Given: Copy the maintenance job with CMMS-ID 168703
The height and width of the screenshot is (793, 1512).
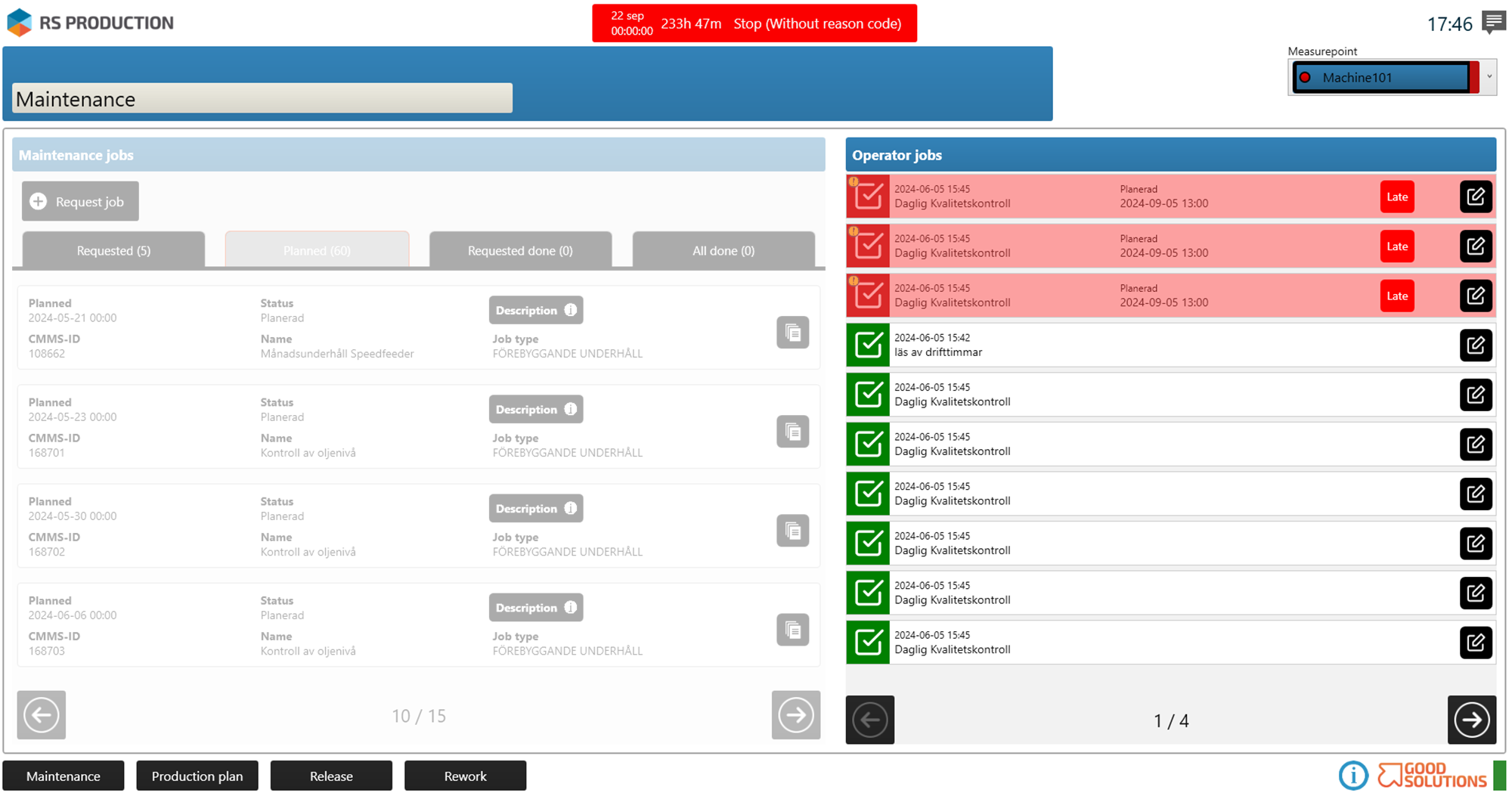Looking at the screenshot, I should [x=792, y=630].
